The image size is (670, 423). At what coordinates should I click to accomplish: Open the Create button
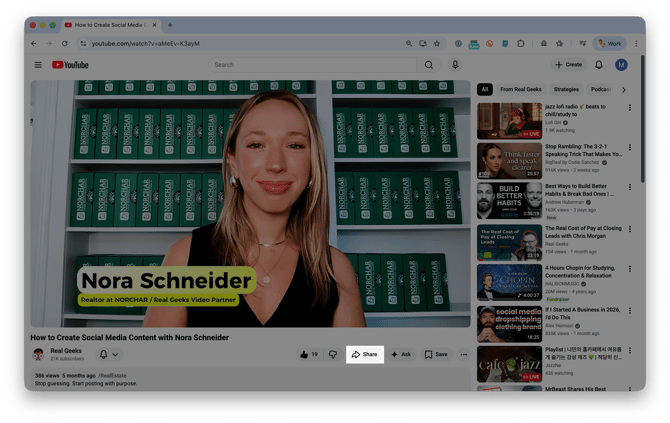(x=569, y=65)
